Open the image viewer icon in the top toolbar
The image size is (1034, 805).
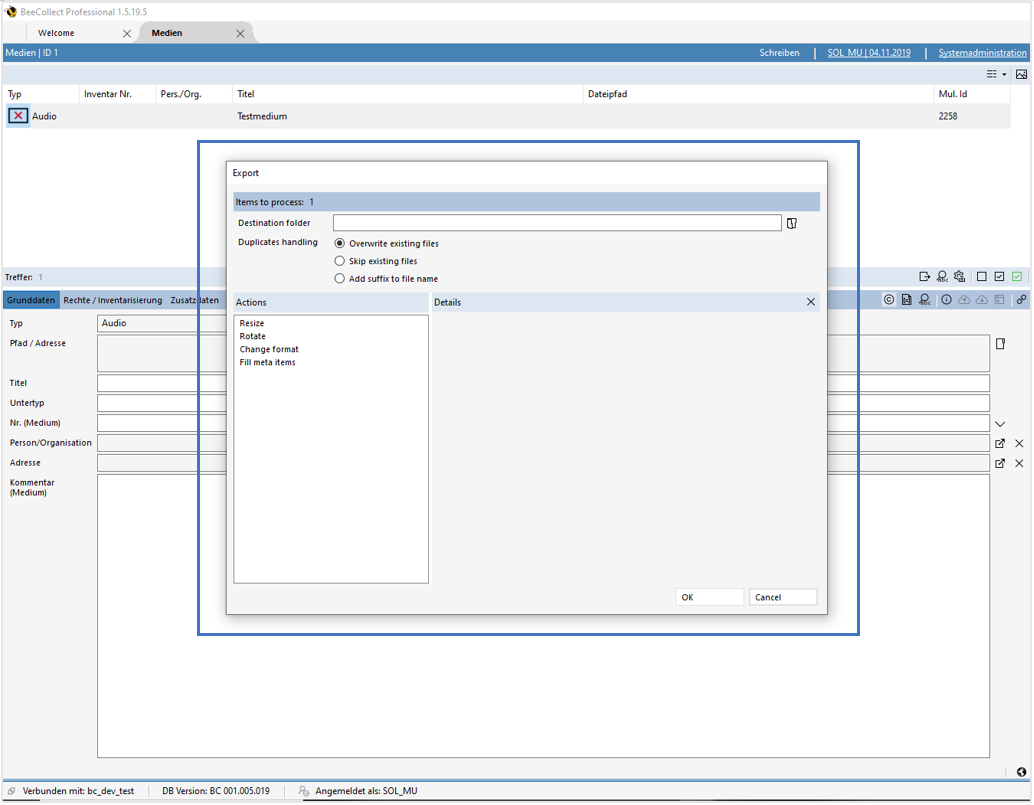coord(1021,74)
